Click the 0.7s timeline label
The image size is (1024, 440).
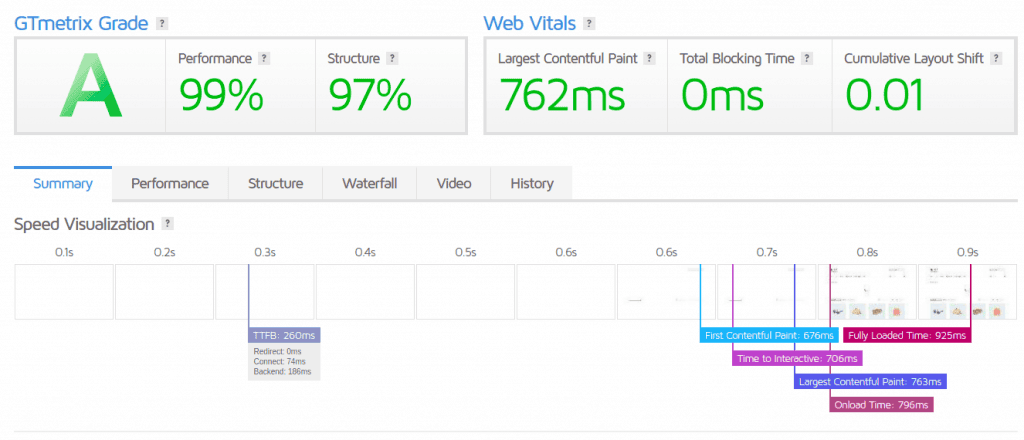pos(767,252)
